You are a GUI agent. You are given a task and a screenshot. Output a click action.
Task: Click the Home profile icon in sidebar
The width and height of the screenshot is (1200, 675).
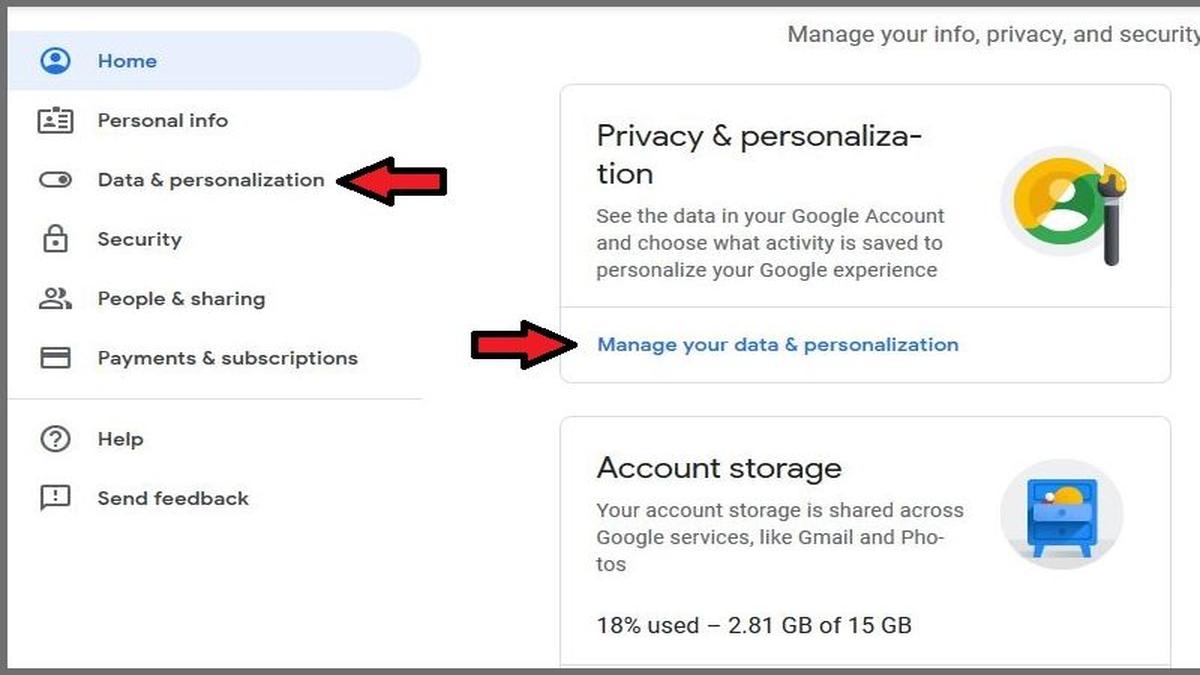pos(57,60)
